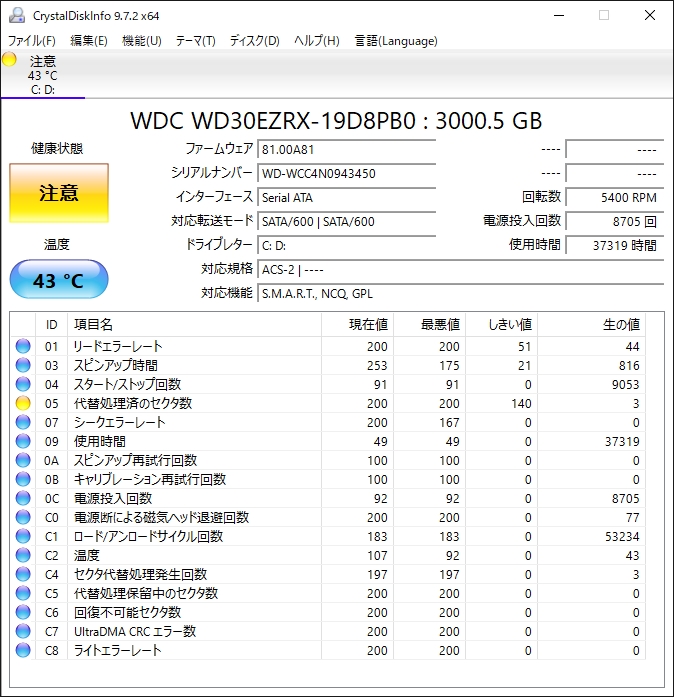The height and width of the screenshot is (697, 674).
Task: Click worst value 167 in シークエラーレート row
Action: (449, 422)
